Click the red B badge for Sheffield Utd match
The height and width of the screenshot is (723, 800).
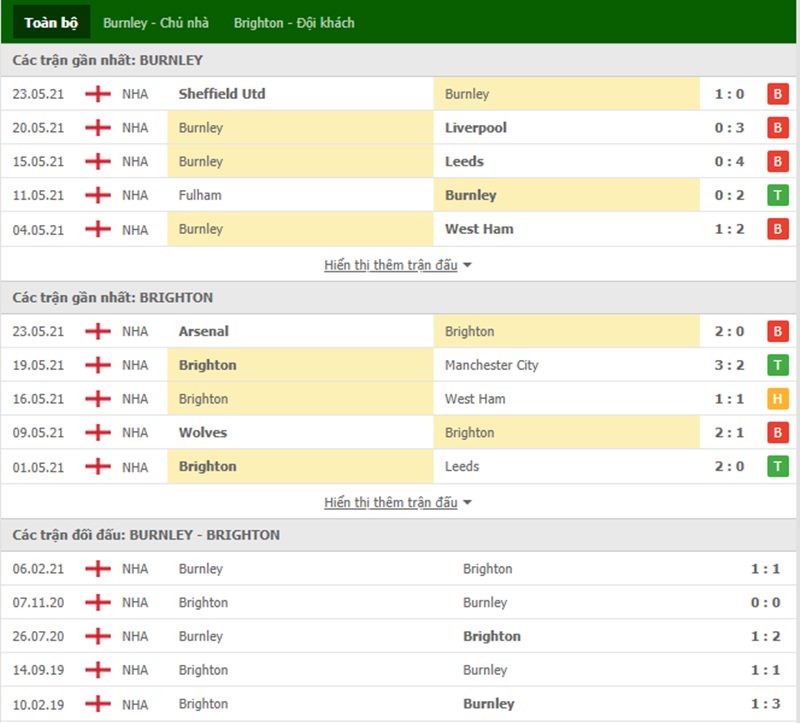coord(777,94)
